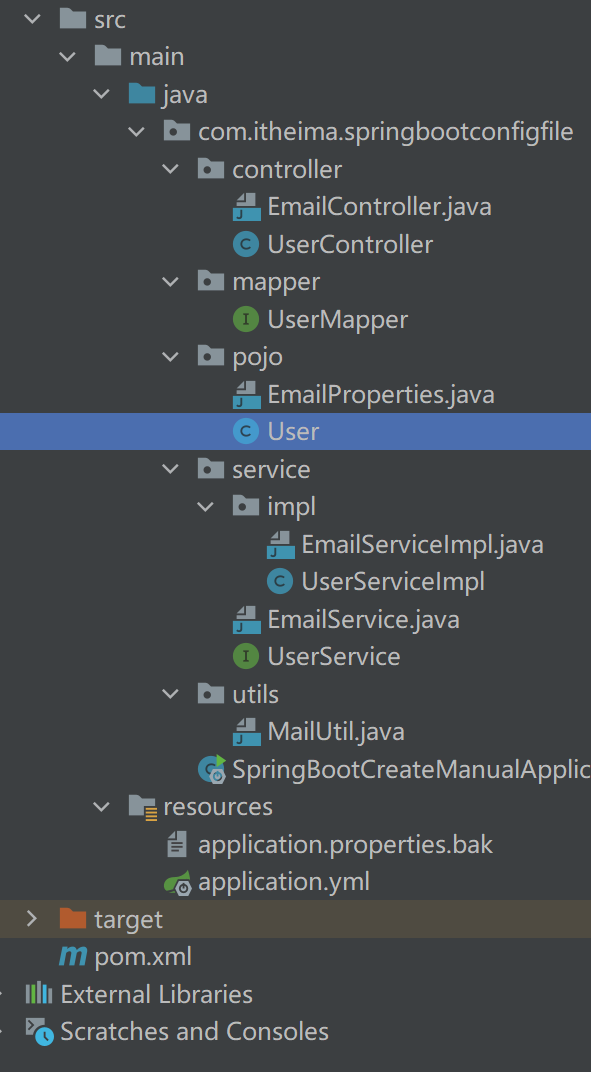
Task: Collapse the resources folder
Action: pos(101,807)
